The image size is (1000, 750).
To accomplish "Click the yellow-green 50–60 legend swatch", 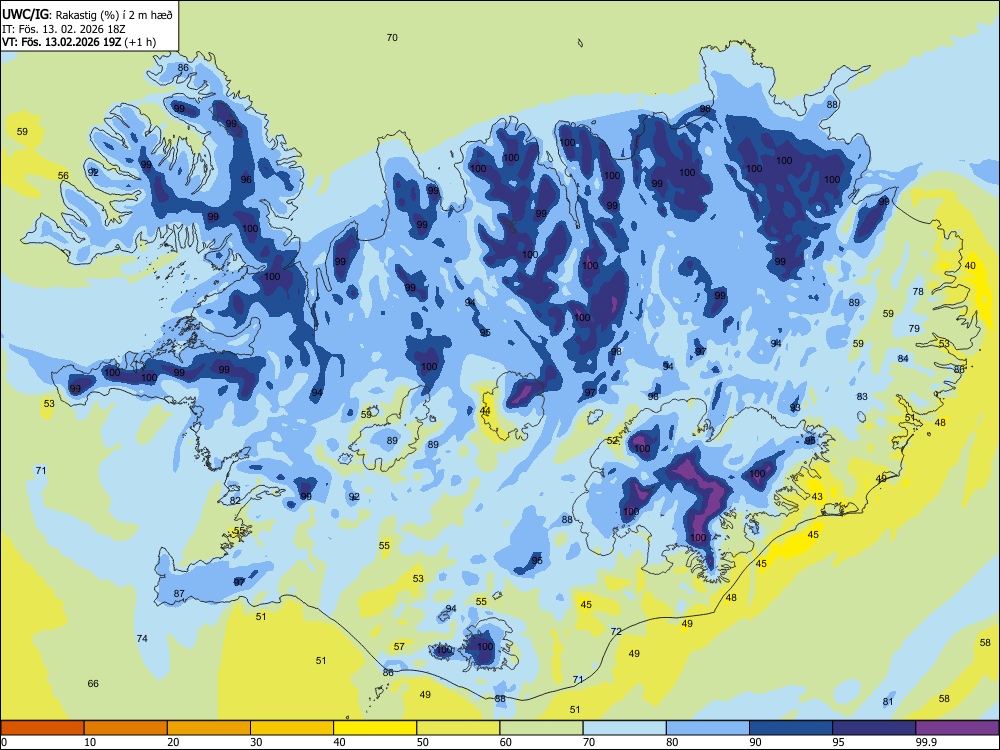I will tap(458, 728).
